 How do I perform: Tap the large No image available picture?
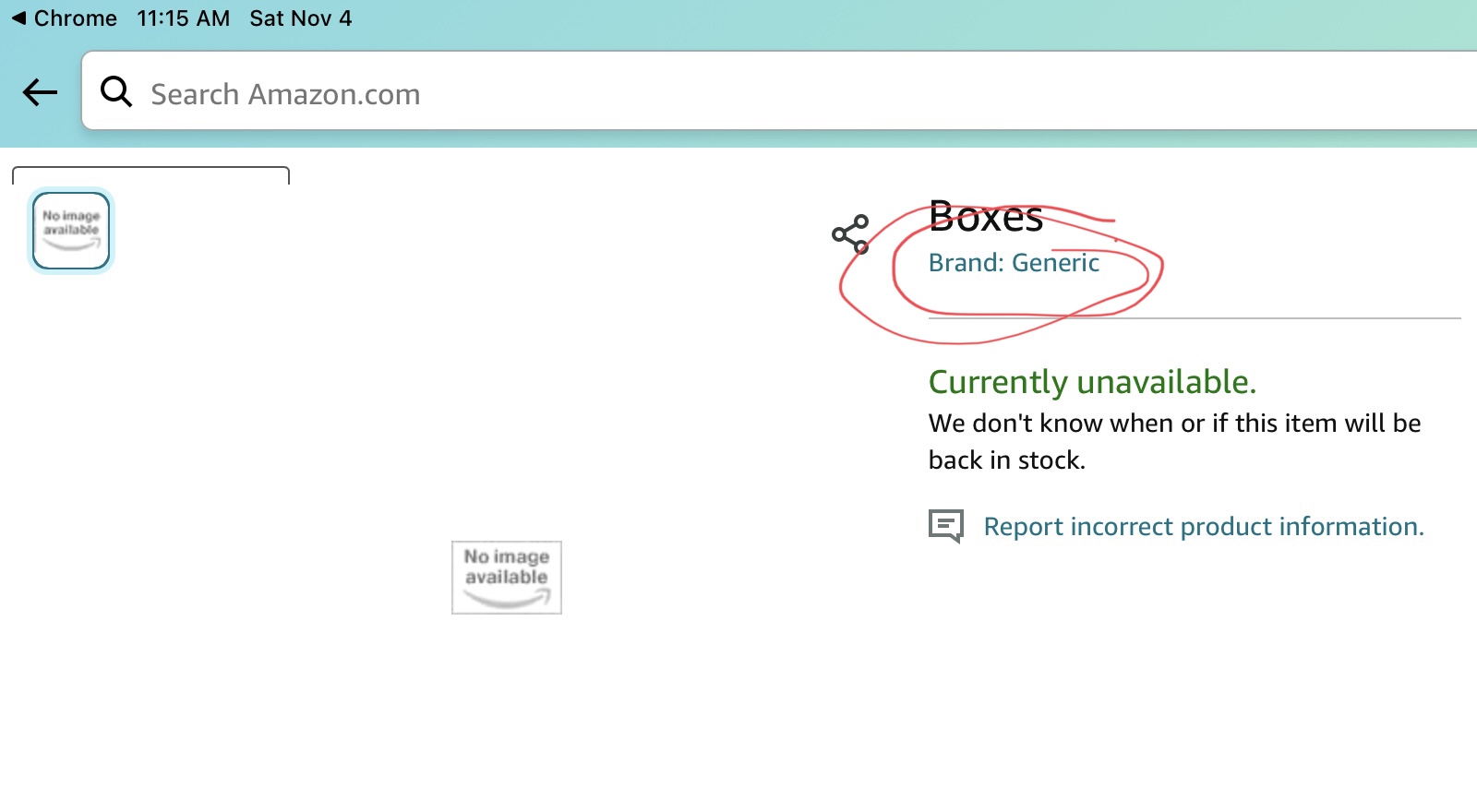coord(507,578)
